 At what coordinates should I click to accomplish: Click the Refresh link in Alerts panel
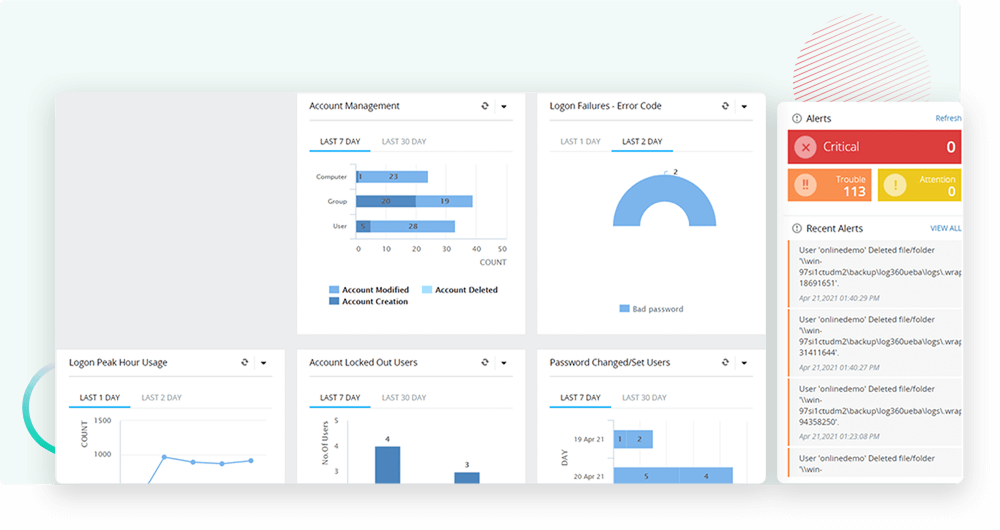[948, 118]
